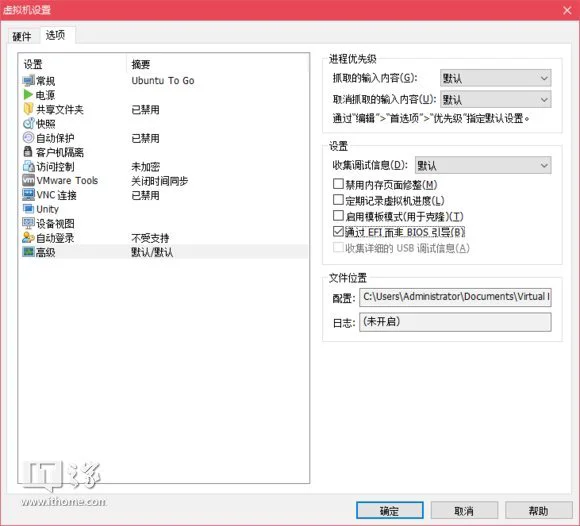Click 默认/默认 summary in 高级 row
This screenshot has width=580, height=526.
coord(152,252)
